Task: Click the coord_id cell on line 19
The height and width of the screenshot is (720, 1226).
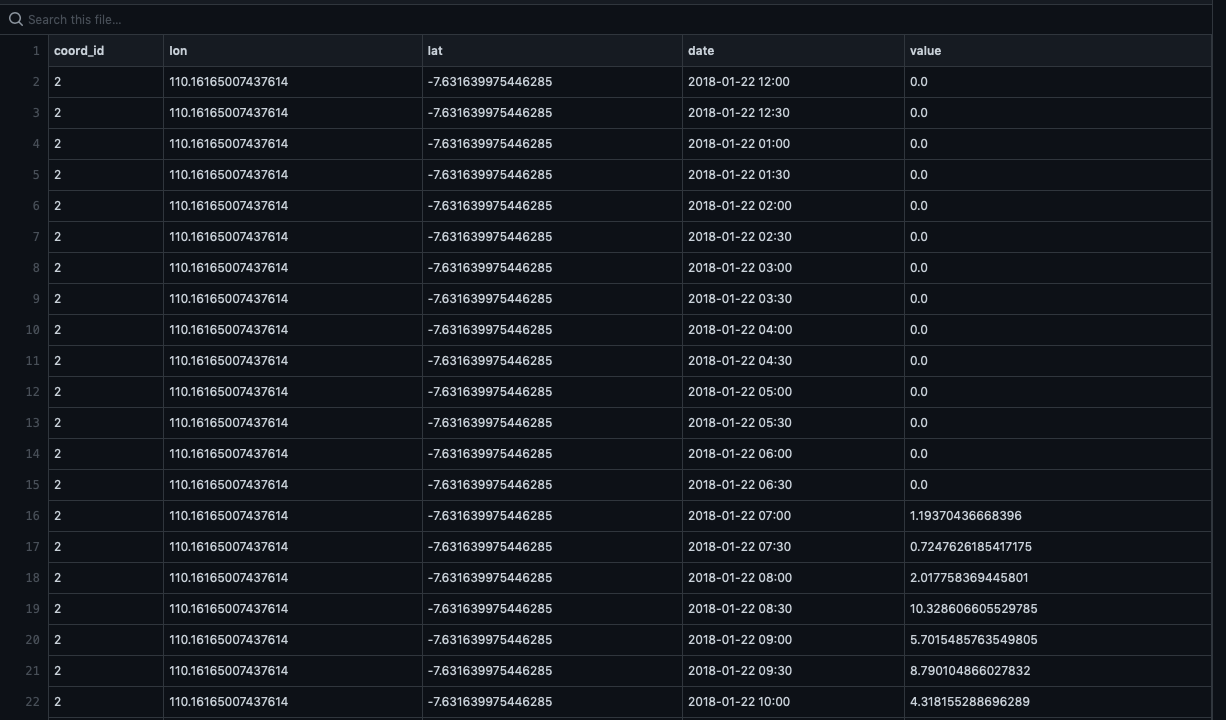Action: click(x=58, y=609)
